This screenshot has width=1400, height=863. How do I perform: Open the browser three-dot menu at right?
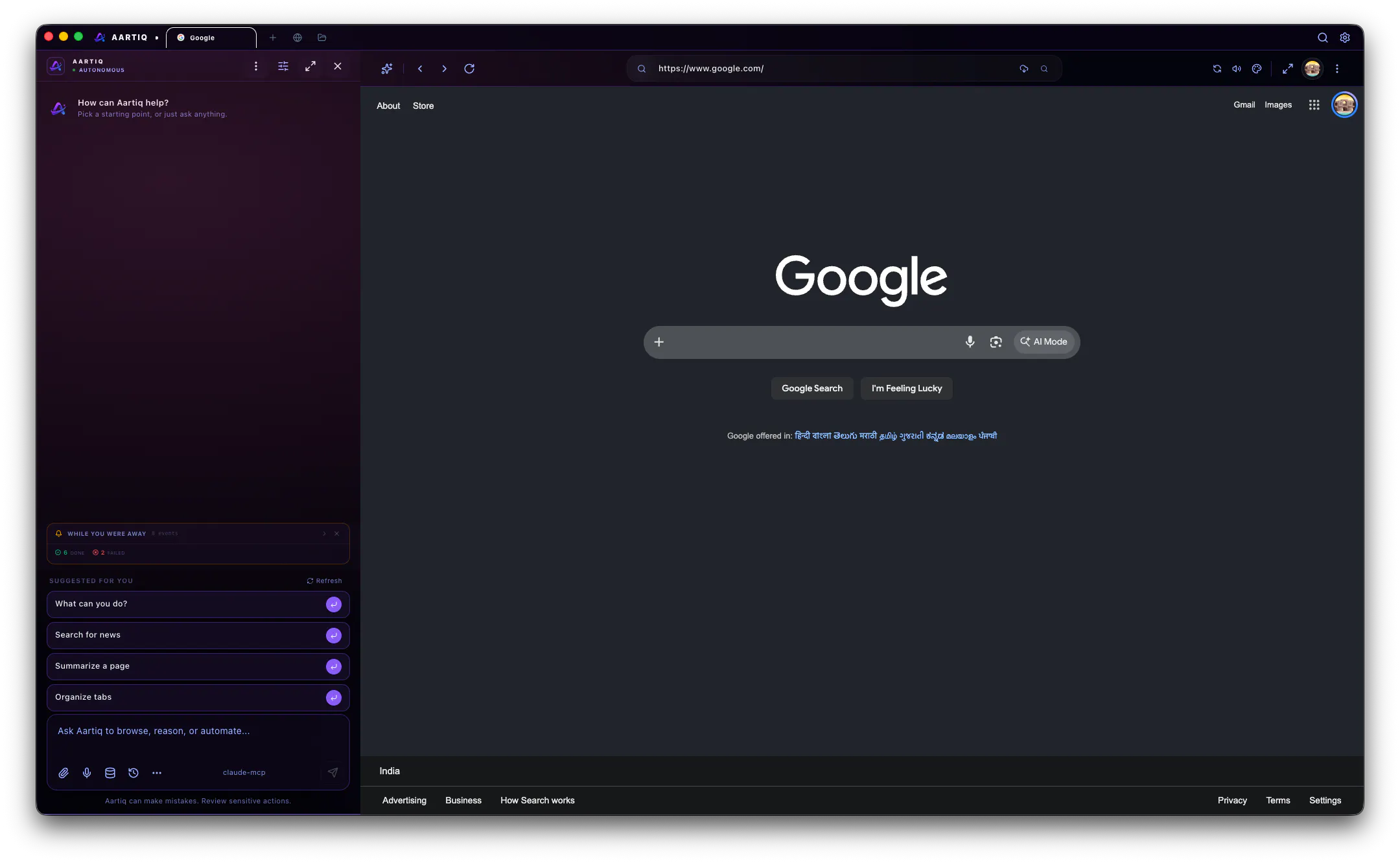point(1337,69)
